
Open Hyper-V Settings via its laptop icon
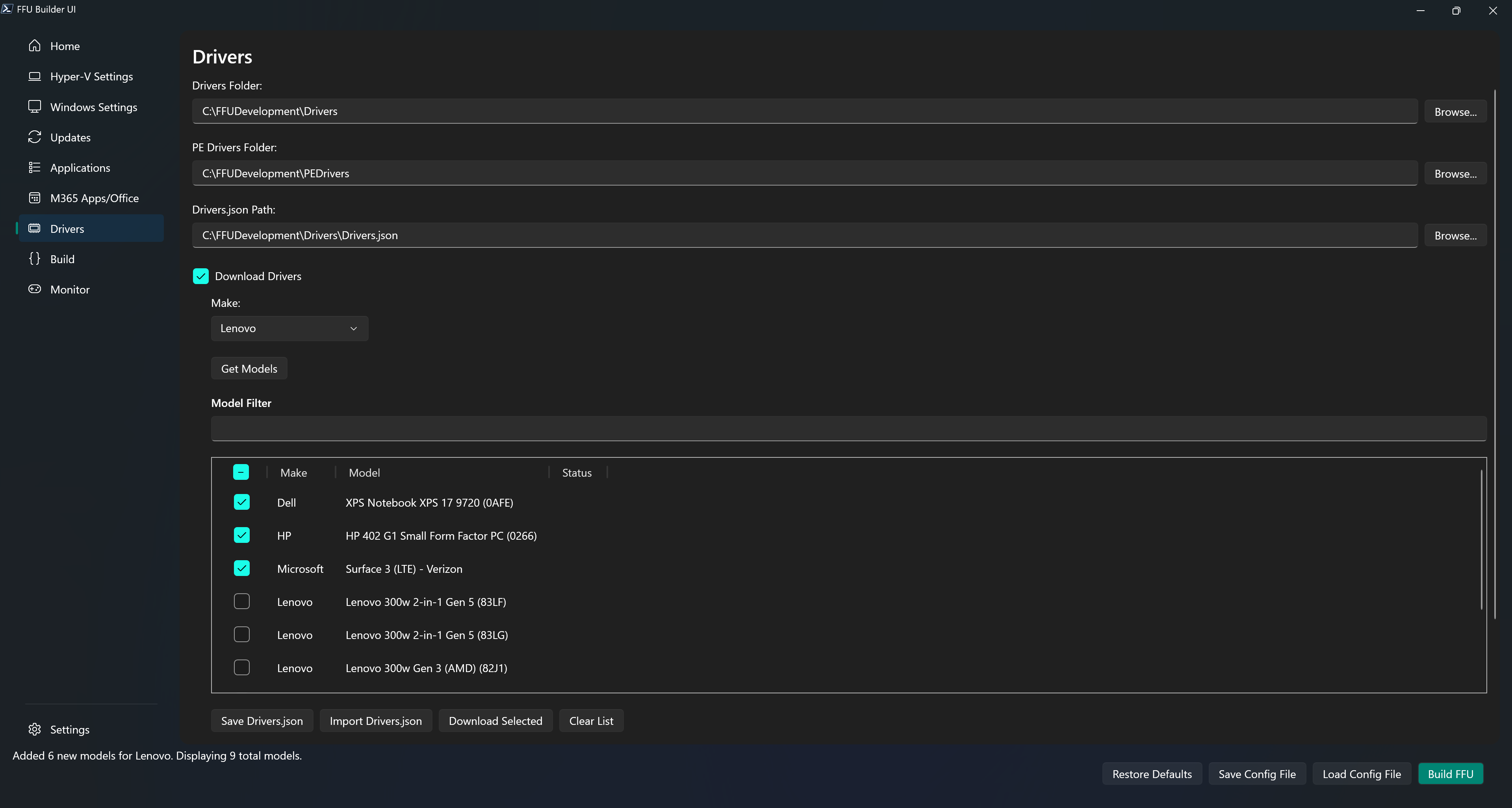coord(35,76)
